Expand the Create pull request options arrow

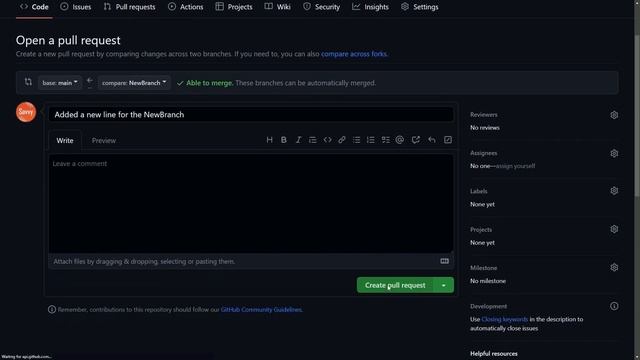pyautogui.click(x=444, y=285)
